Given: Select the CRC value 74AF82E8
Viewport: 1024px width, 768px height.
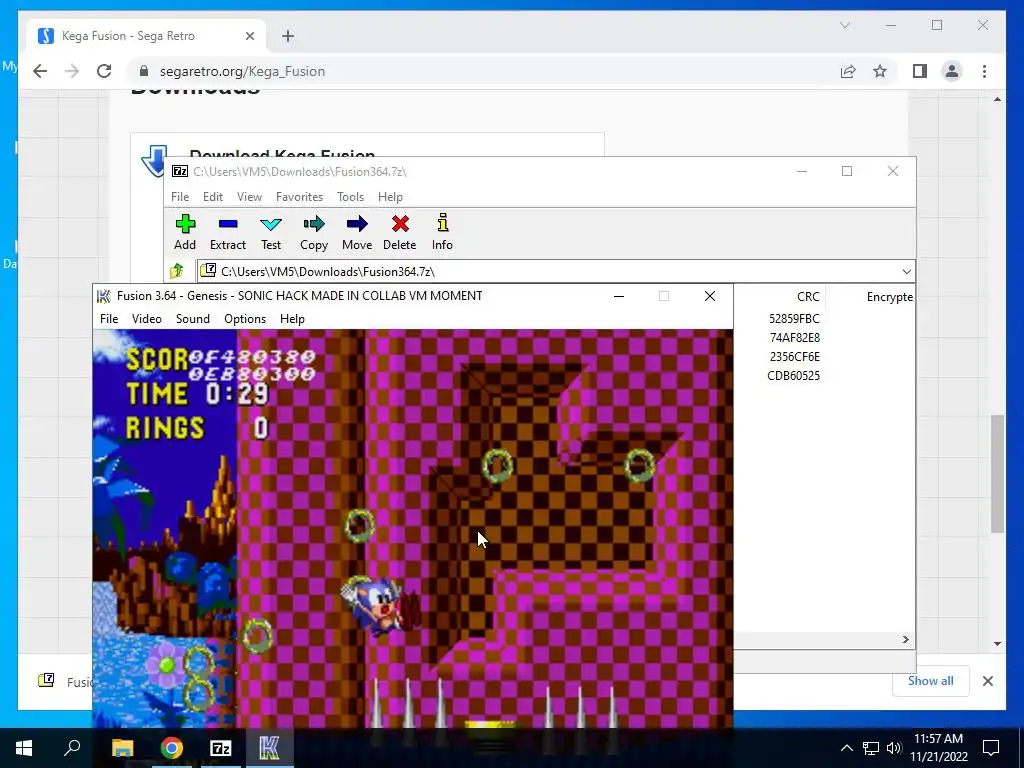Looking at the screenshot, I should (795, 338).
